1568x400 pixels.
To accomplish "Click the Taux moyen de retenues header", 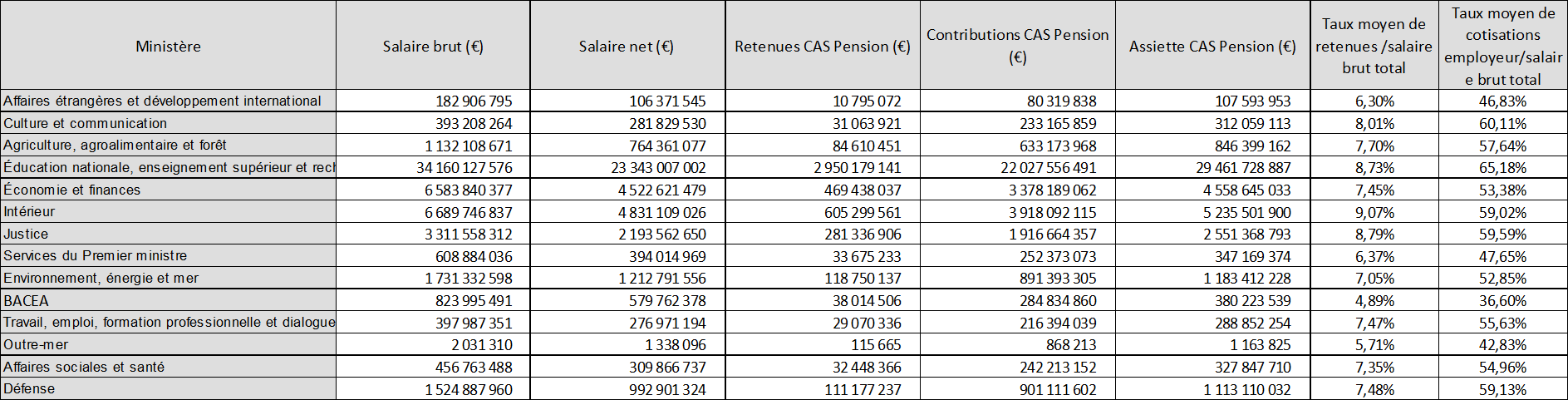I will (x=1374, y=47).
